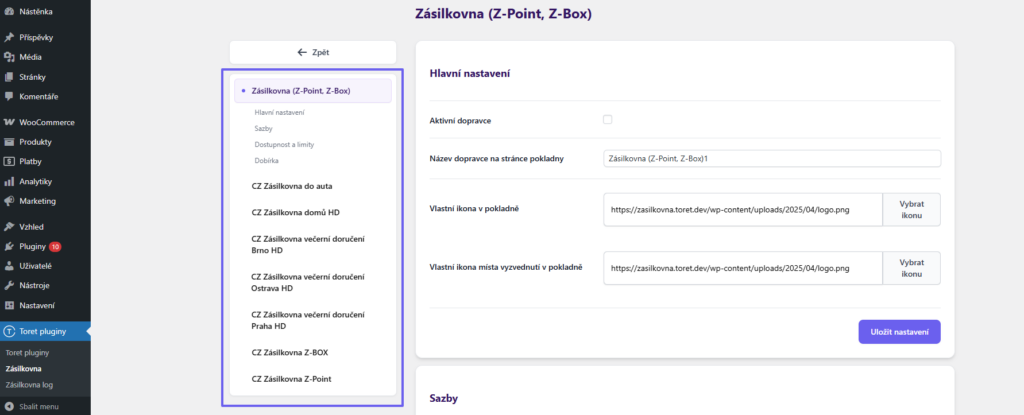Focus the Název dopravce na stránce pokladny field
This screenshot has width=1024, height=415.
[772, 159]
